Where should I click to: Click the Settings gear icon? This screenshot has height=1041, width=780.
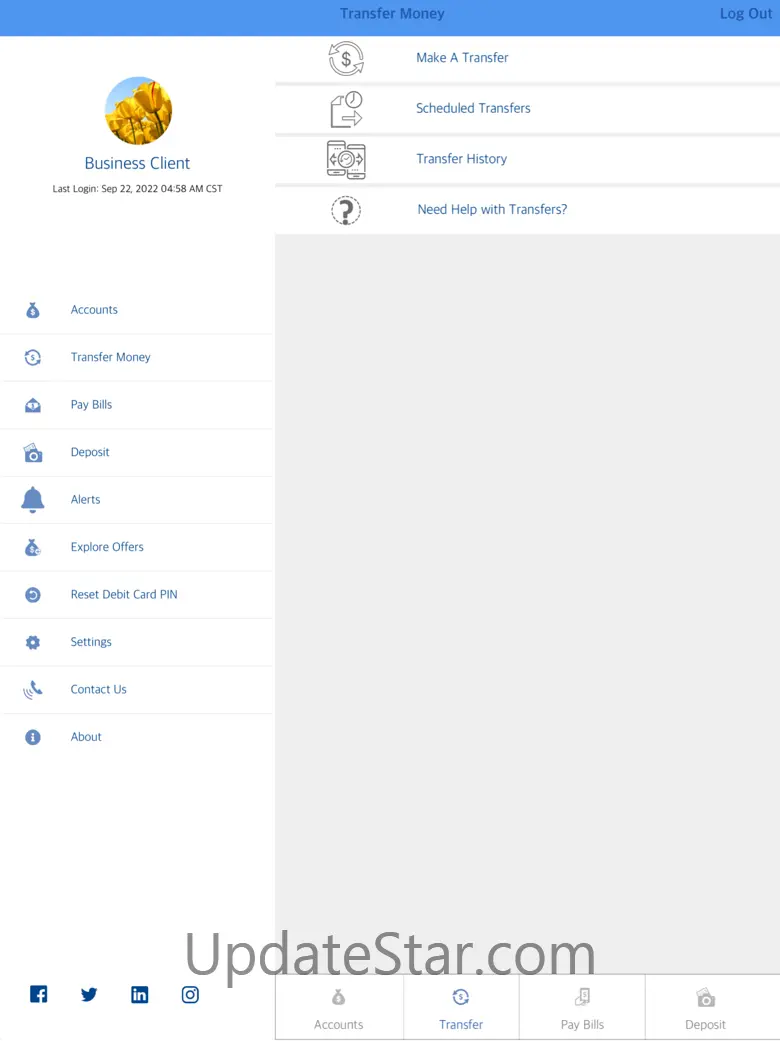click(33, 643)
